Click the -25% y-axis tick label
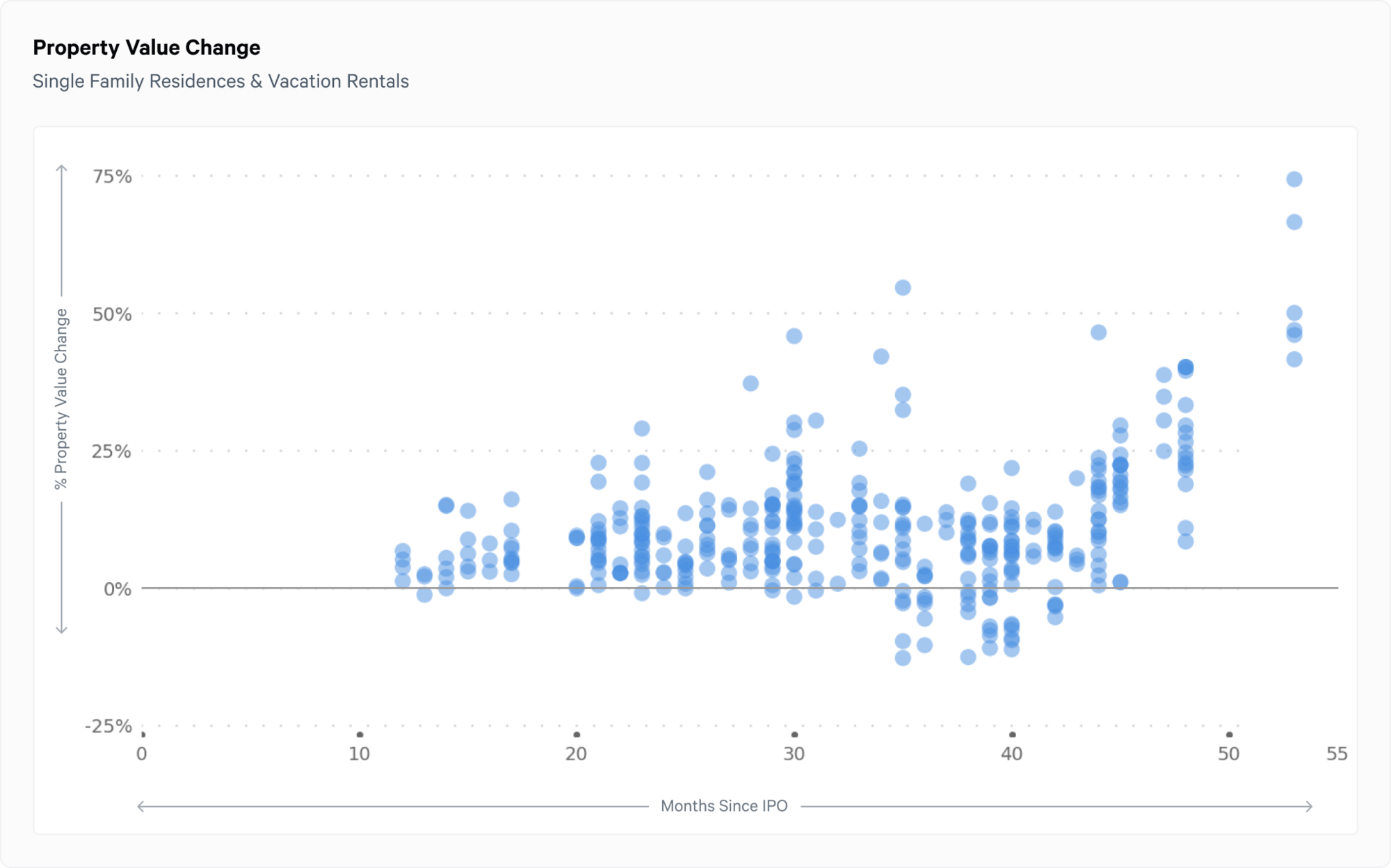 point(108,726)
